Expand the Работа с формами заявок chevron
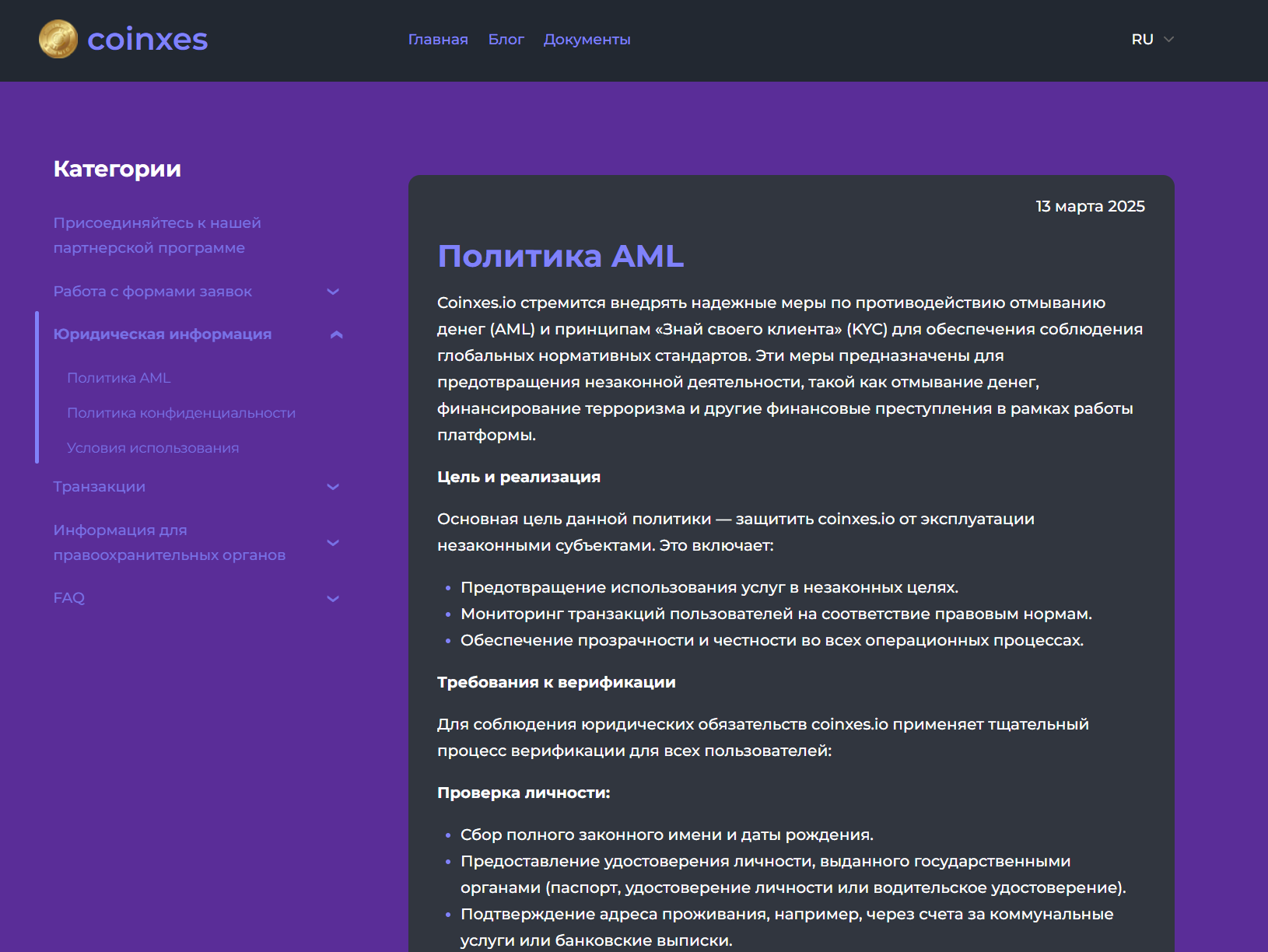 click(x=333, y=292)
